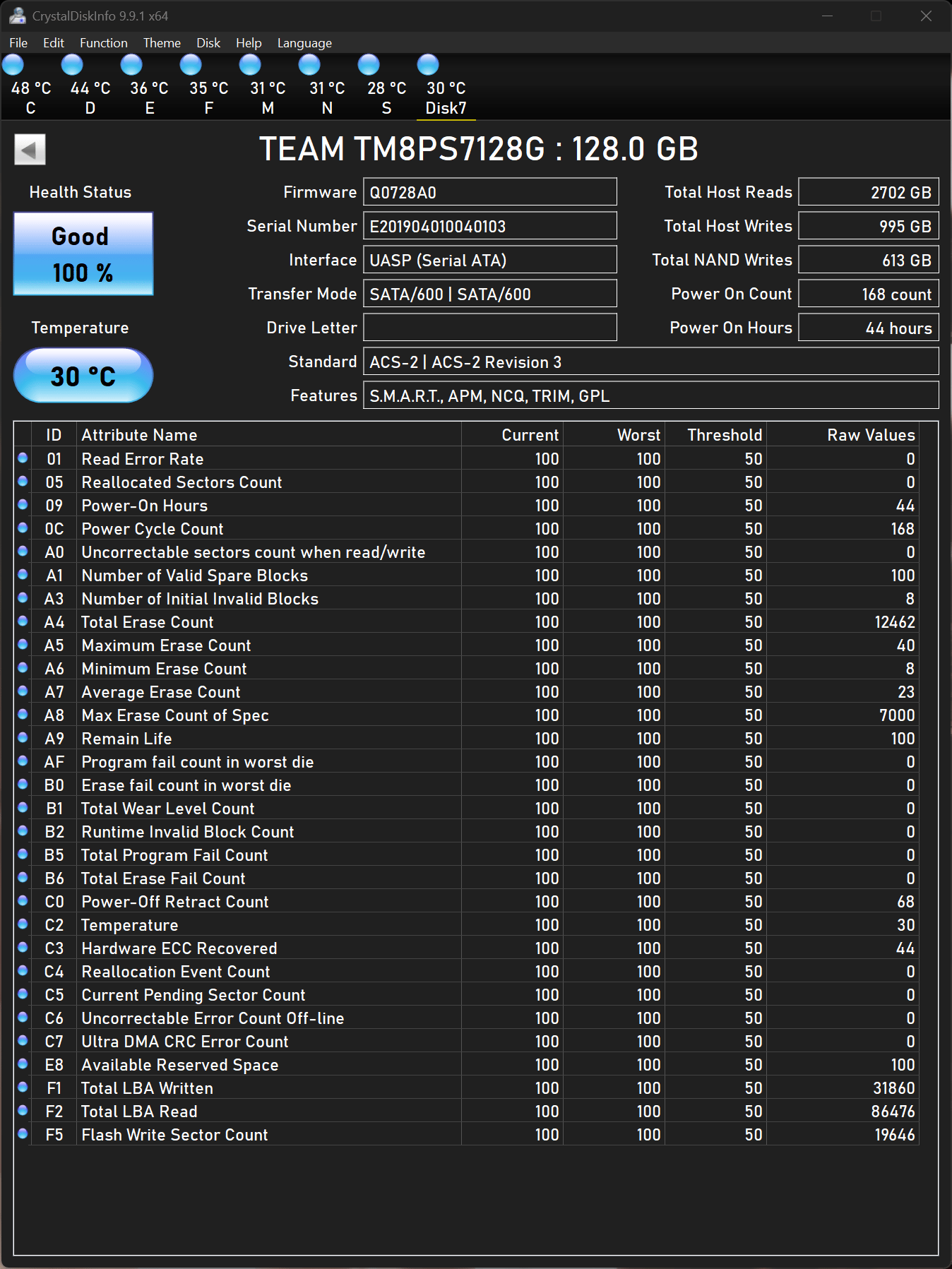Click status dot for Total LBA Written
Viewport: 952px width, 1269px height.
(x=23, y=1088)
